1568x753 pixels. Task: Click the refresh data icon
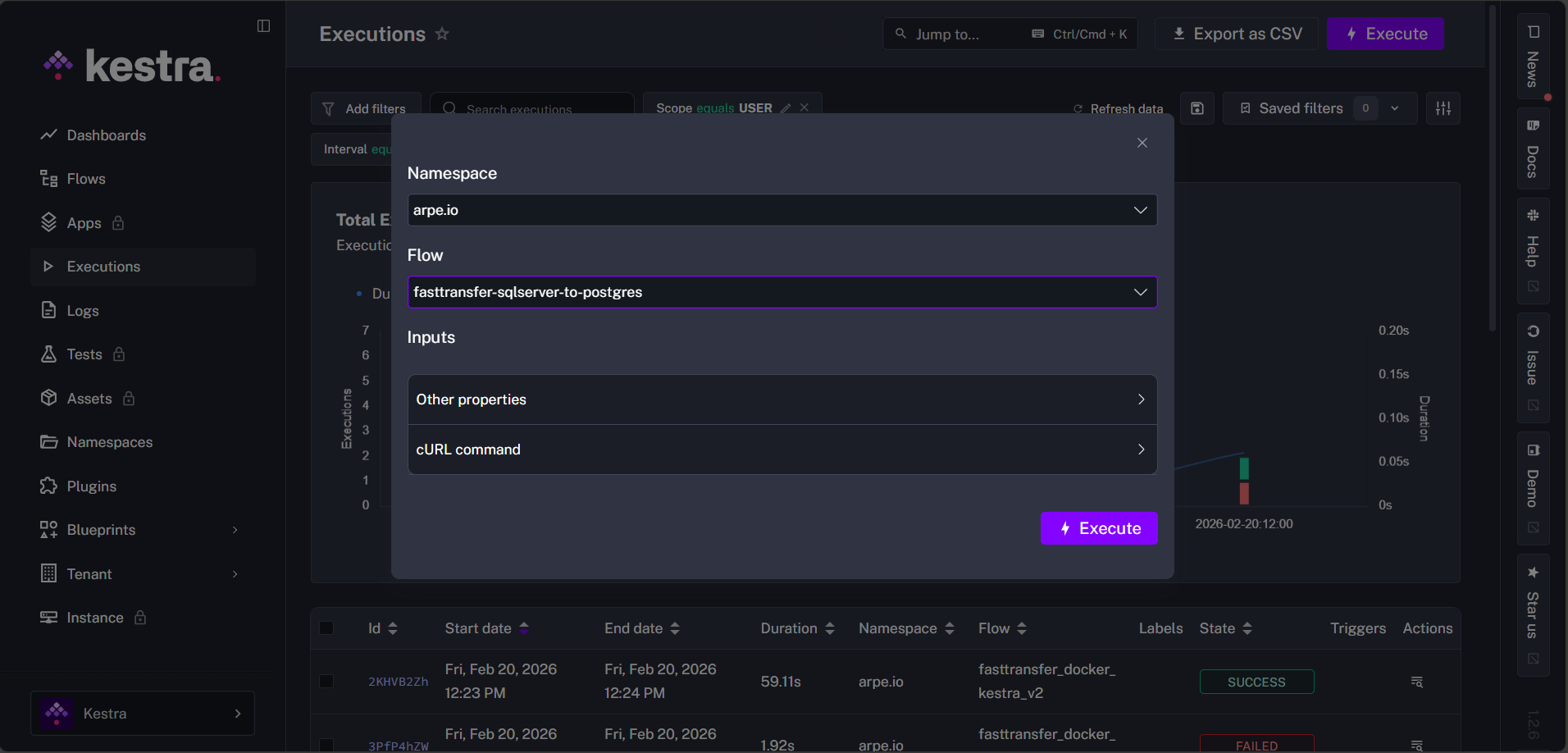[1078, 108]
